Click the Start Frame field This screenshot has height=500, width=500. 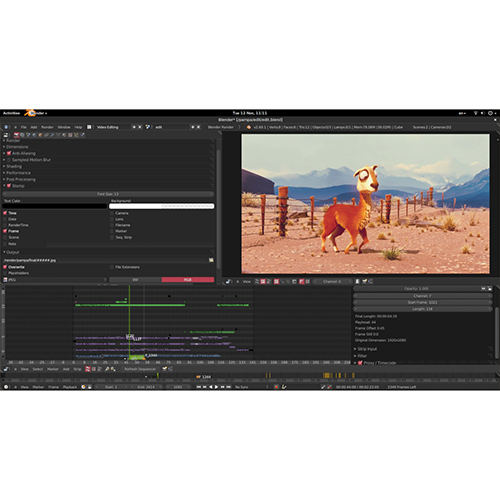point(422,302)
